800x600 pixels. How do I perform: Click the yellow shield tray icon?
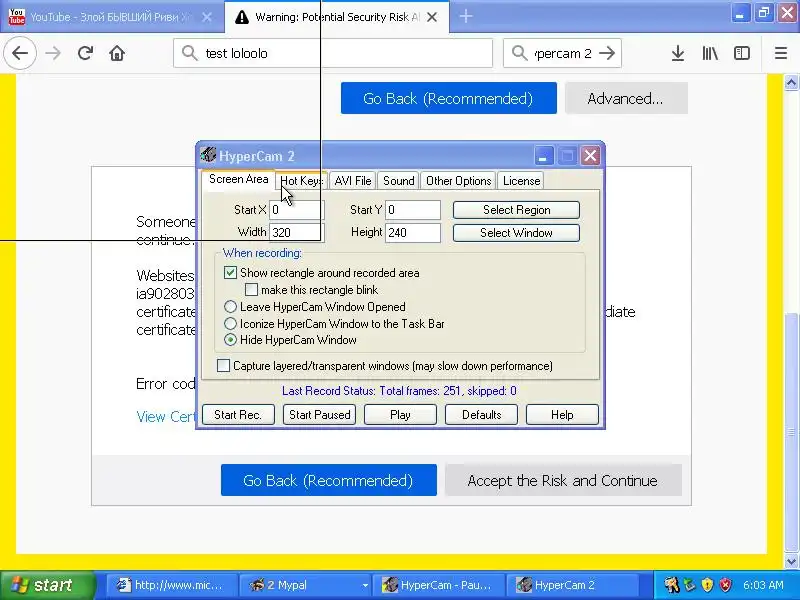707,585
